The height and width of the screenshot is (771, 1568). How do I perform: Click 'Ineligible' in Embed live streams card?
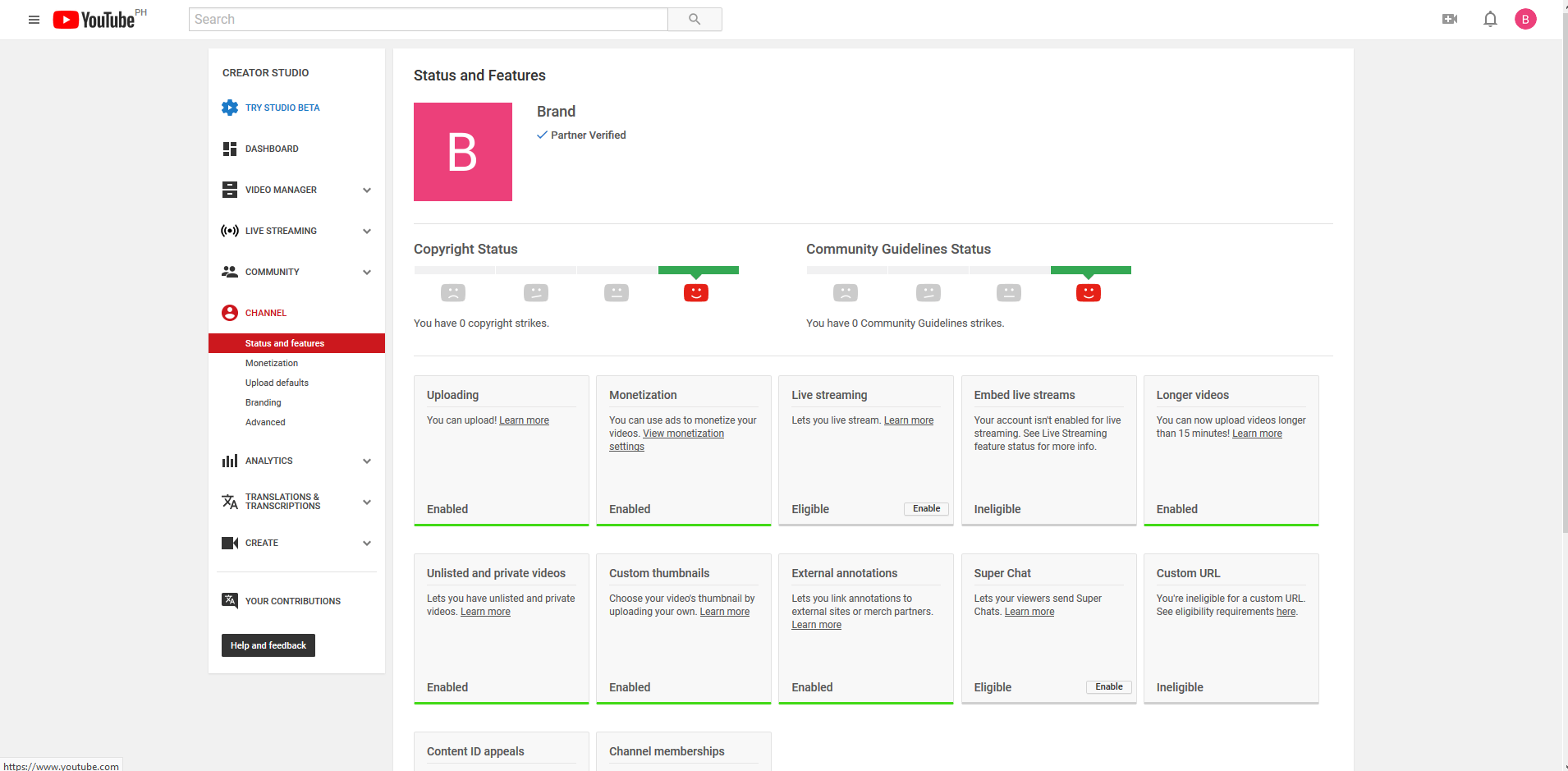pyautogui.click(x=997, y=509)
